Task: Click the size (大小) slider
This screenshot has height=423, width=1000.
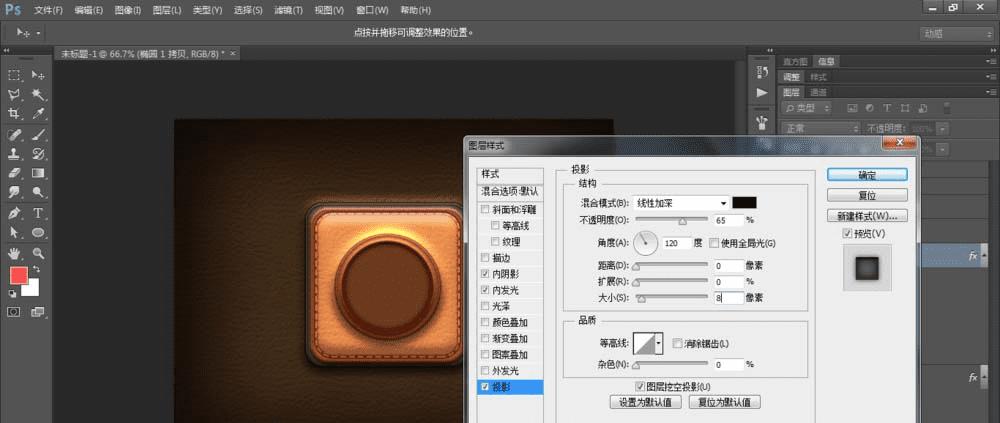Action: (670, 297)
